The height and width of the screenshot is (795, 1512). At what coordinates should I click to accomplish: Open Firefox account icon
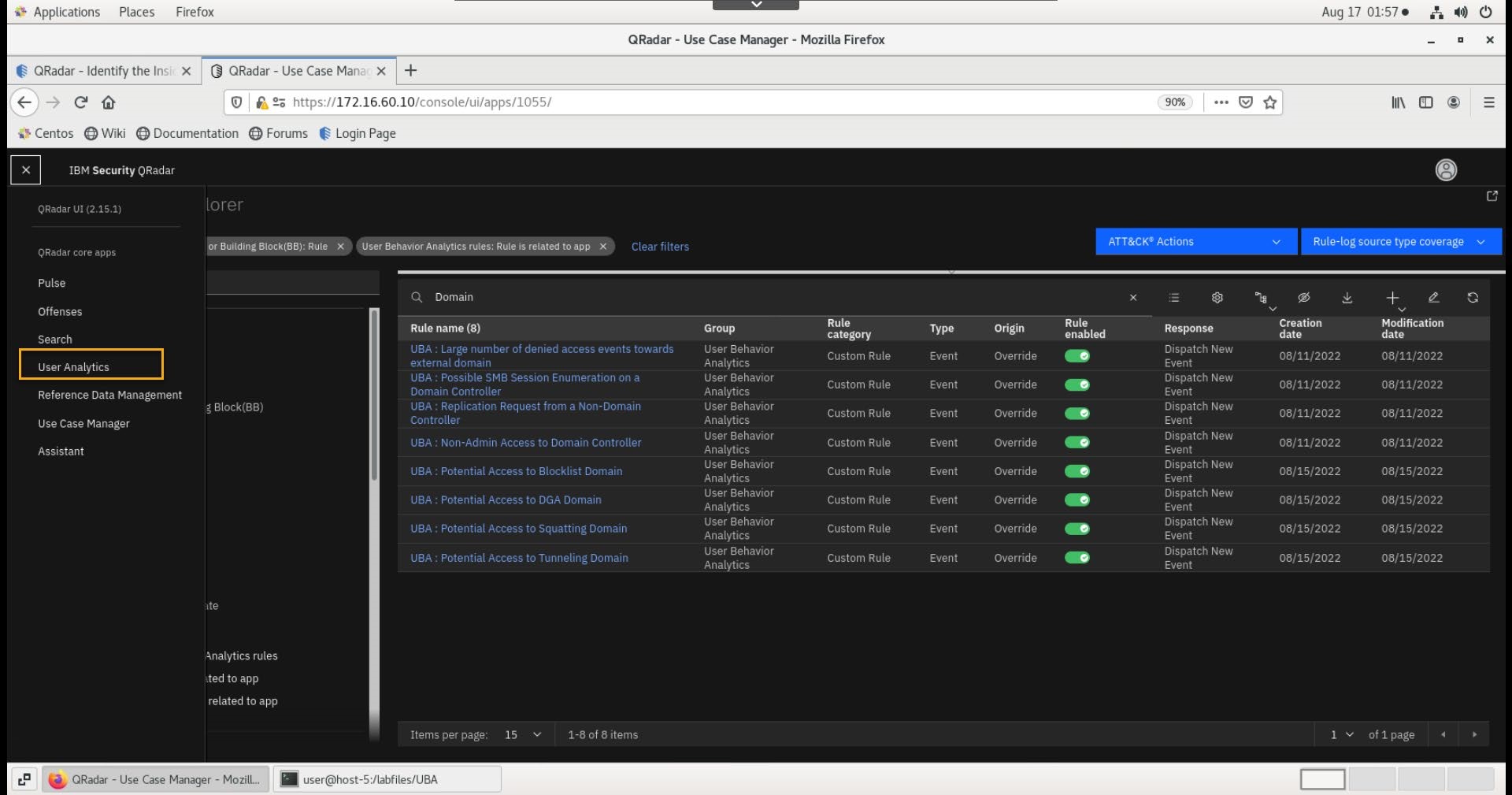point(1454,102)
